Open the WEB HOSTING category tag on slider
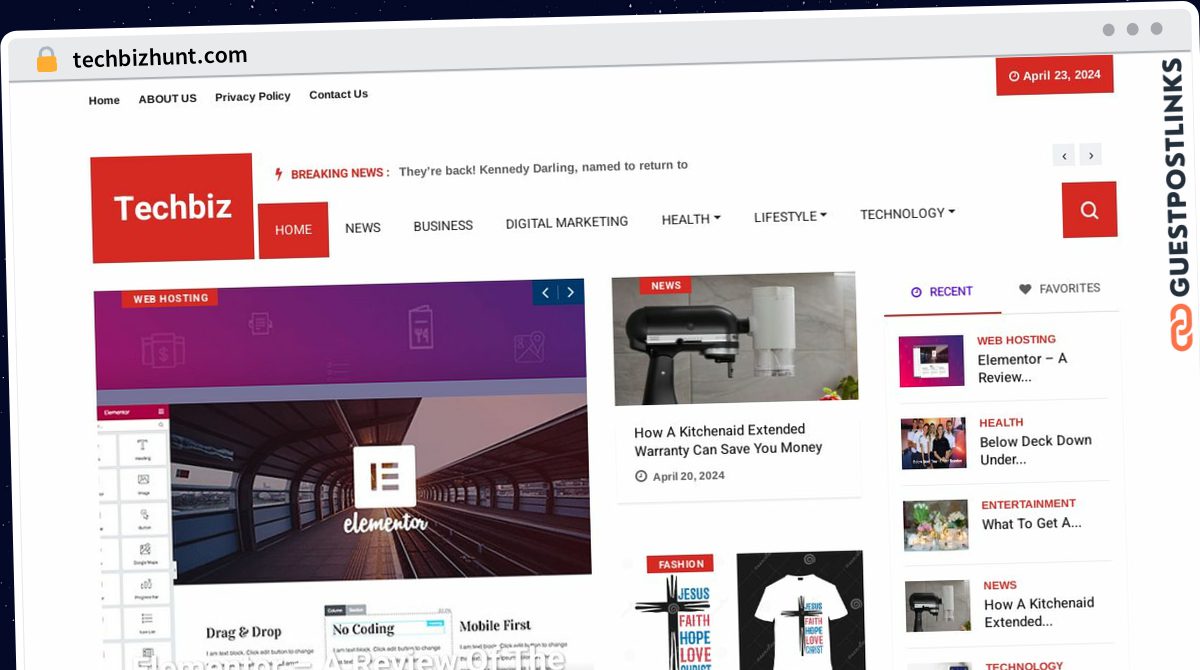Image resolution: width=1200 pixels, height=670 pixels. click(x=170, y=298)
